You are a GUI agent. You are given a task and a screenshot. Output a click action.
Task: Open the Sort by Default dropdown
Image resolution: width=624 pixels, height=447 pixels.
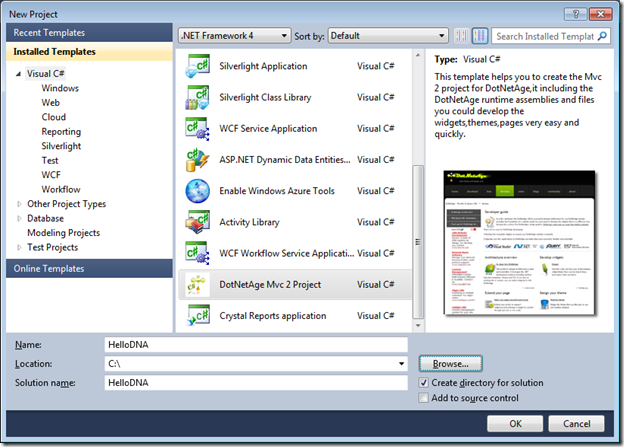coord(388,36)
